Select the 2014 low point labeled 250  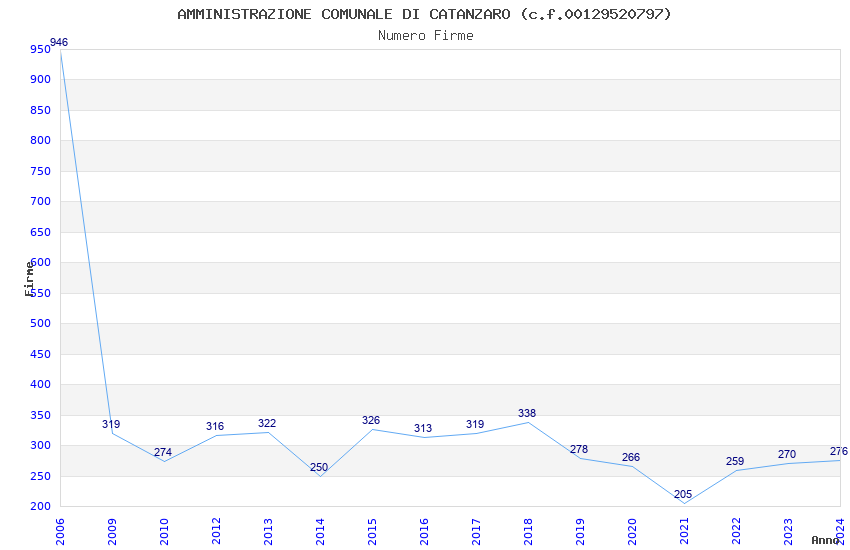(319, 467)
